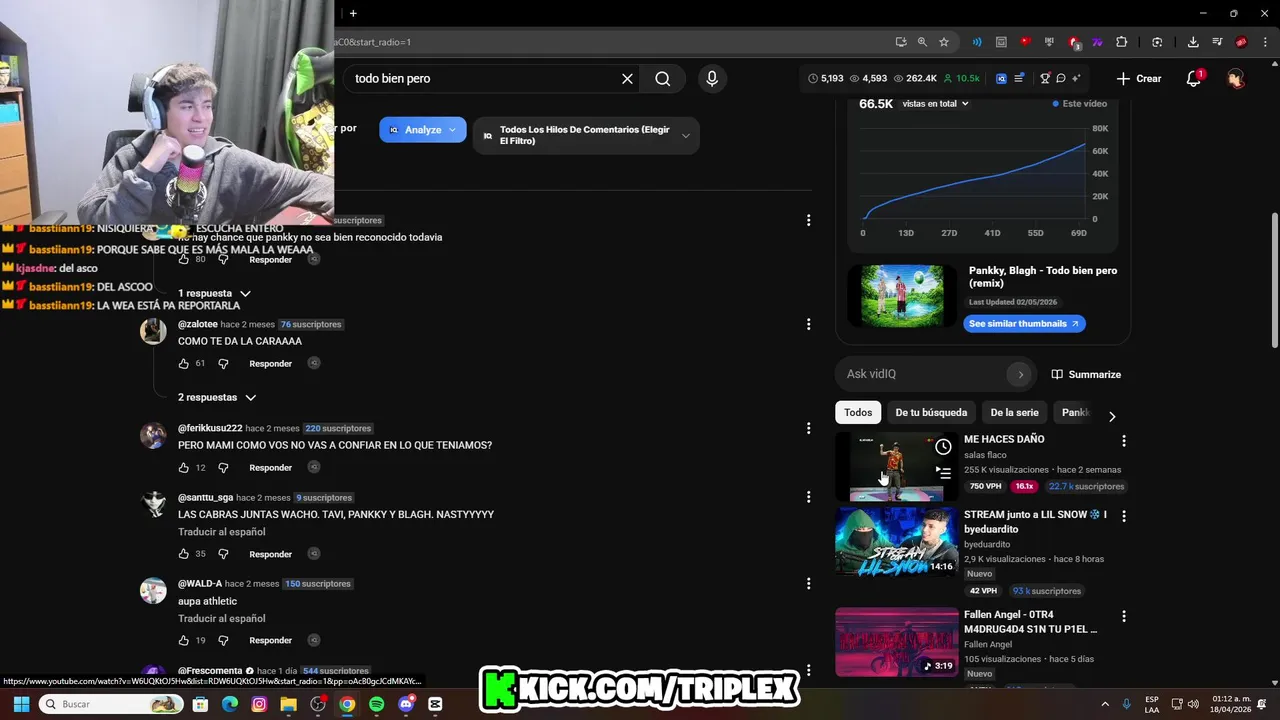The image size is (1280, 720).
Task: Open more options for santtu_sga comment
Action: point(808,497)
